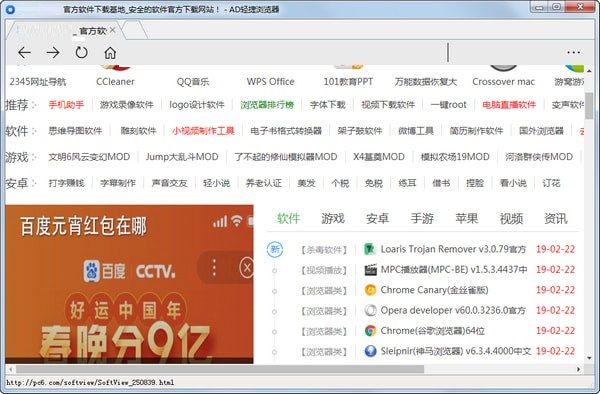Open the Crossover mac link
Viewport: 600px width, 394px height.
pyautogui.click(x=504, y=81)
